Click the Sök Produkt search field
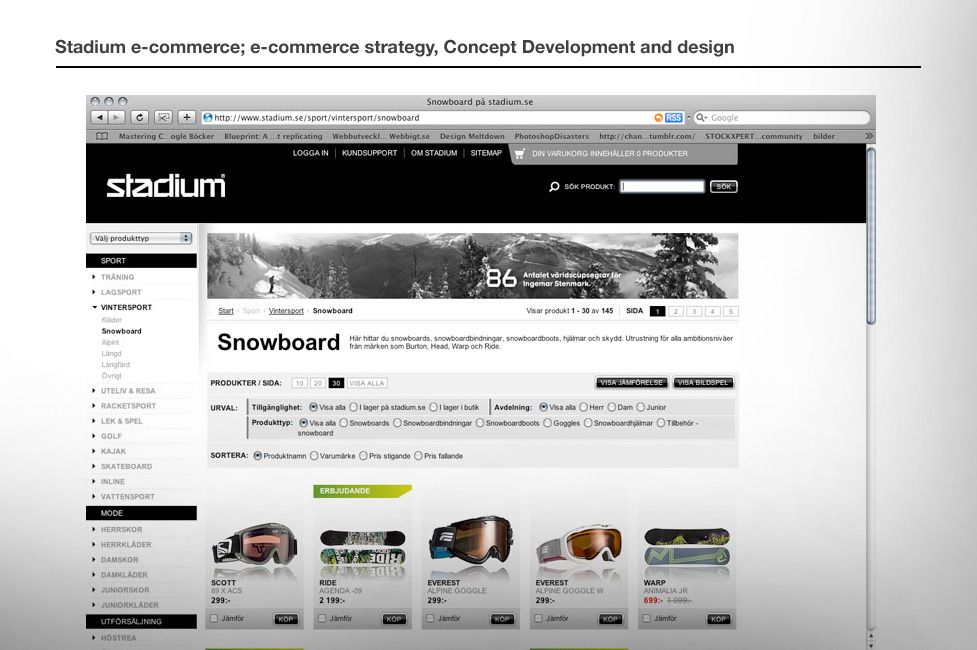 tap(662, 186)
